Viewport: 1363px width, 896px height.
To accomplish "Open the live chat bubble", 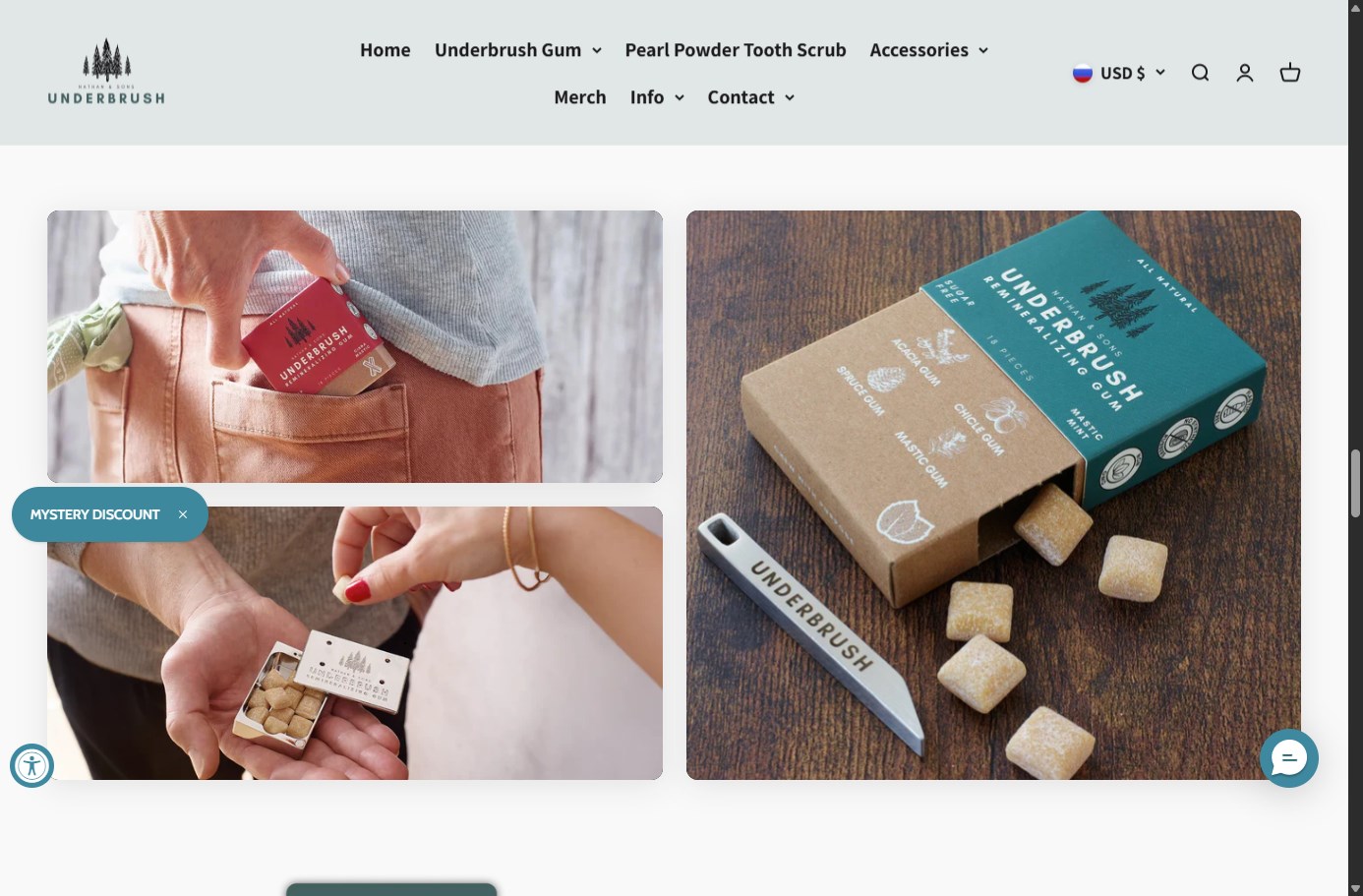I will point(1288,757).
